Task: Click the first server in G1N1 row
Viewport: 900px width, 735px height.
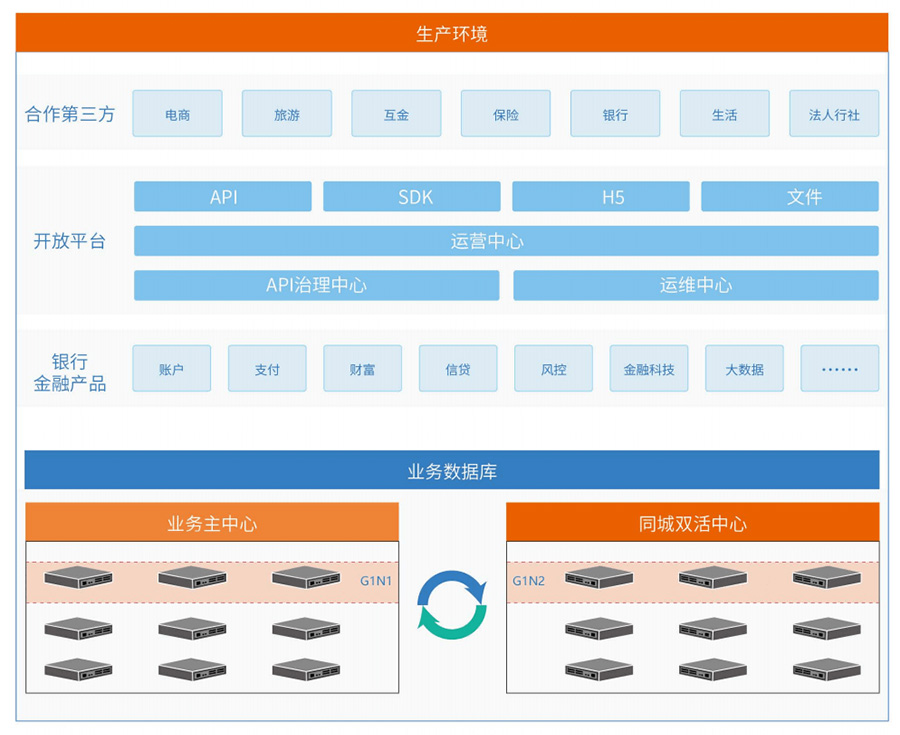Action: pyautogui.click(x=79, y=577)
